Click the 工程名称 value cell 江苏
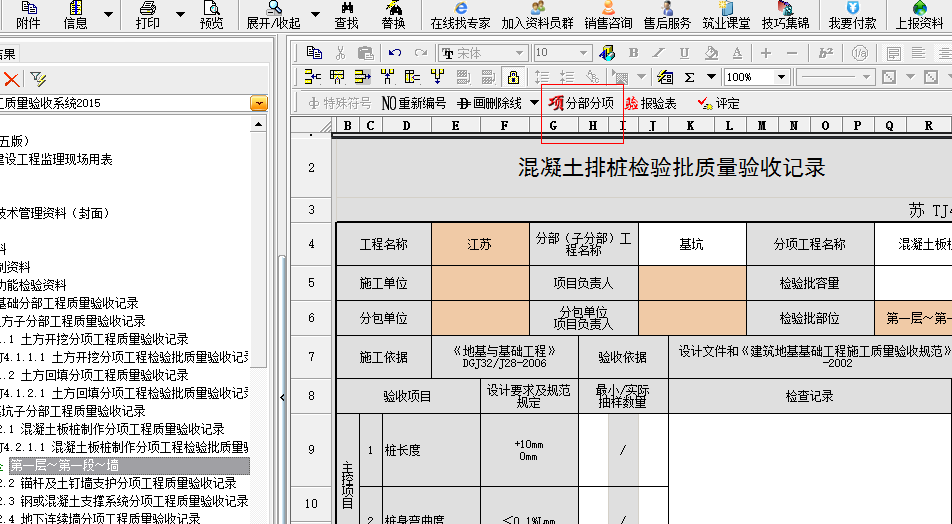The height and width of the screenshot is (524, 952). 479,244
